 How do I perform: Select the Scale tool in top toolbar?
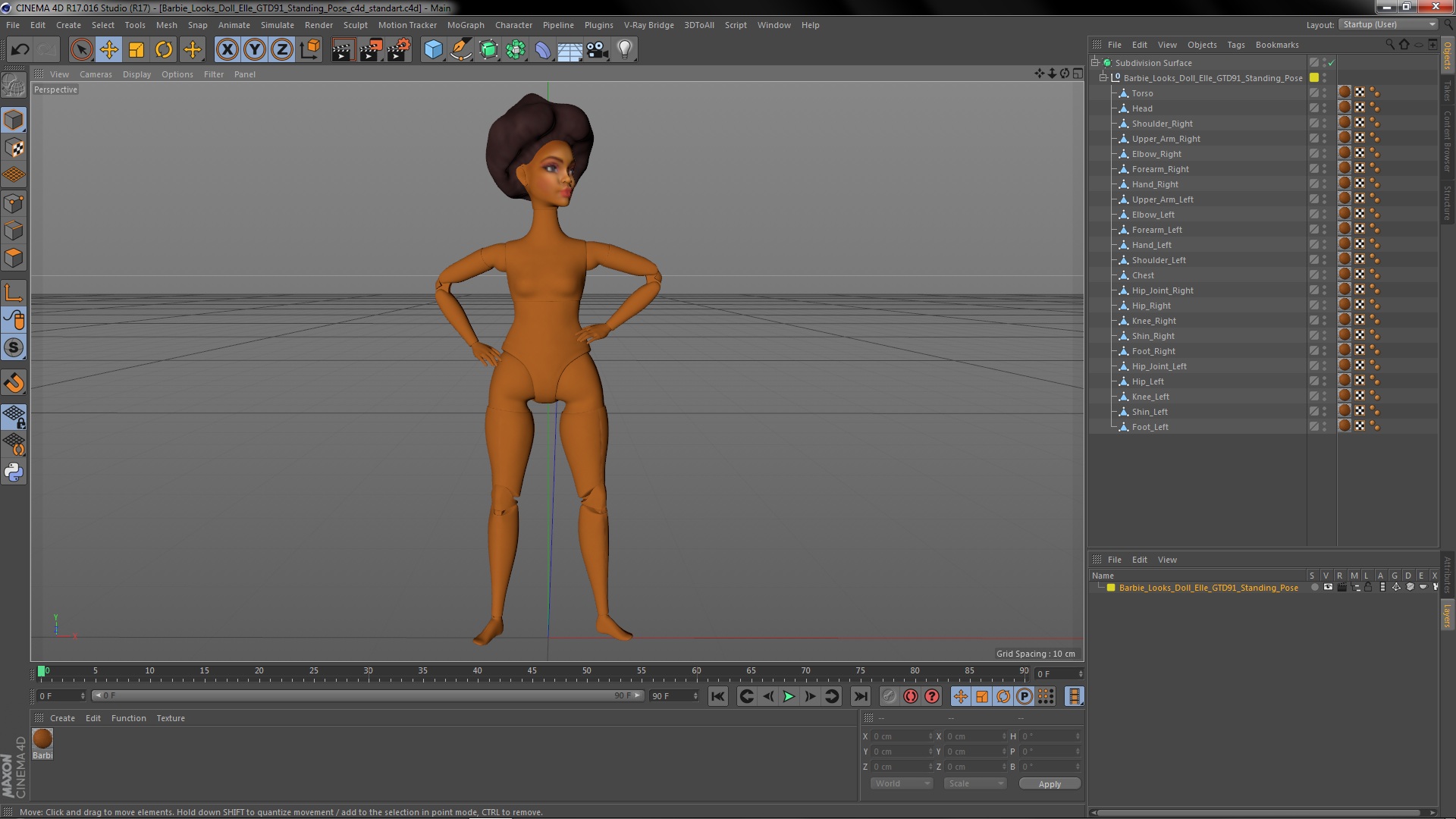click(x=136, y=50)
